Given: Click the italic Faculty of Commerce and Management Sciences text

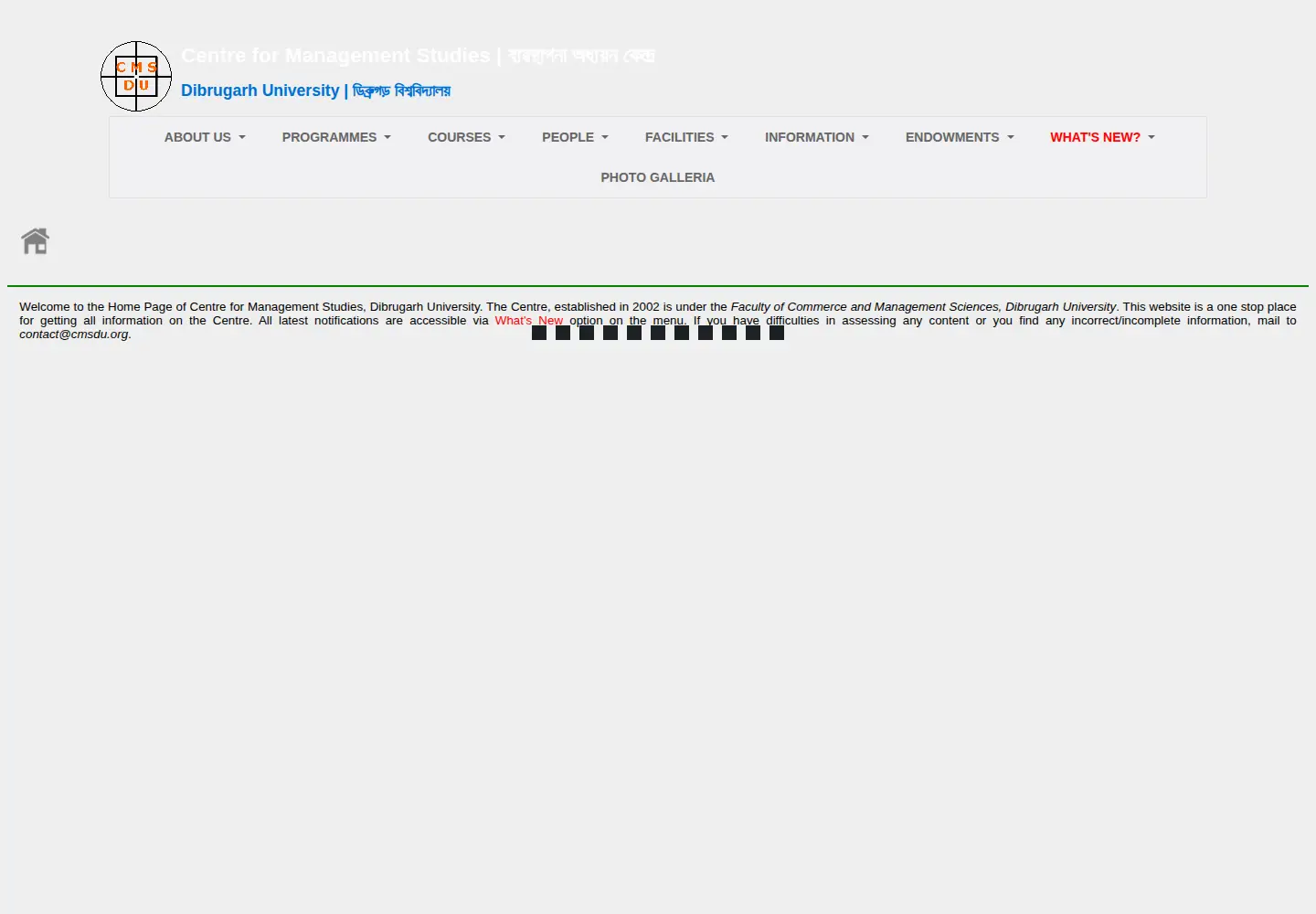Looking at the screenshot, I should point(923,307).
